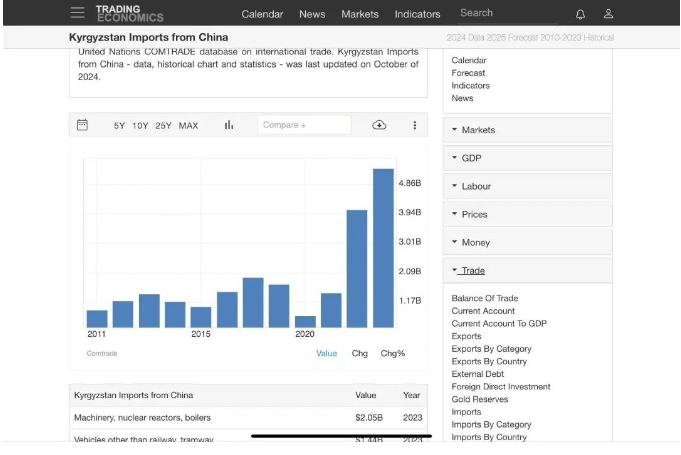Switch chart to Chg% view

[393, 353]
